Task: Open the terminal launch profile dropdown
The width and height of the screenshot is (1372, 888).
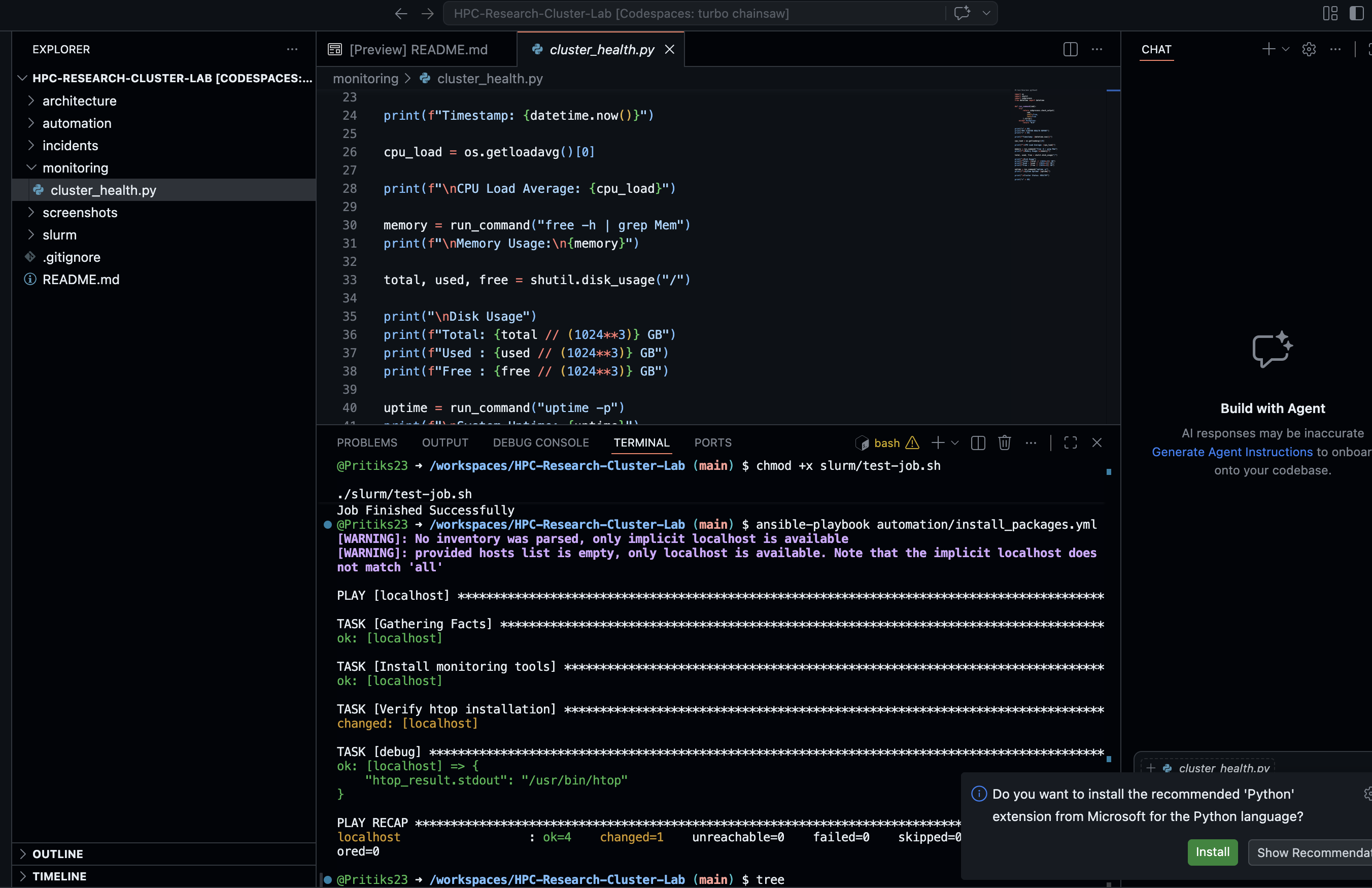Action: pyautogui.click(x=954, y=443)
